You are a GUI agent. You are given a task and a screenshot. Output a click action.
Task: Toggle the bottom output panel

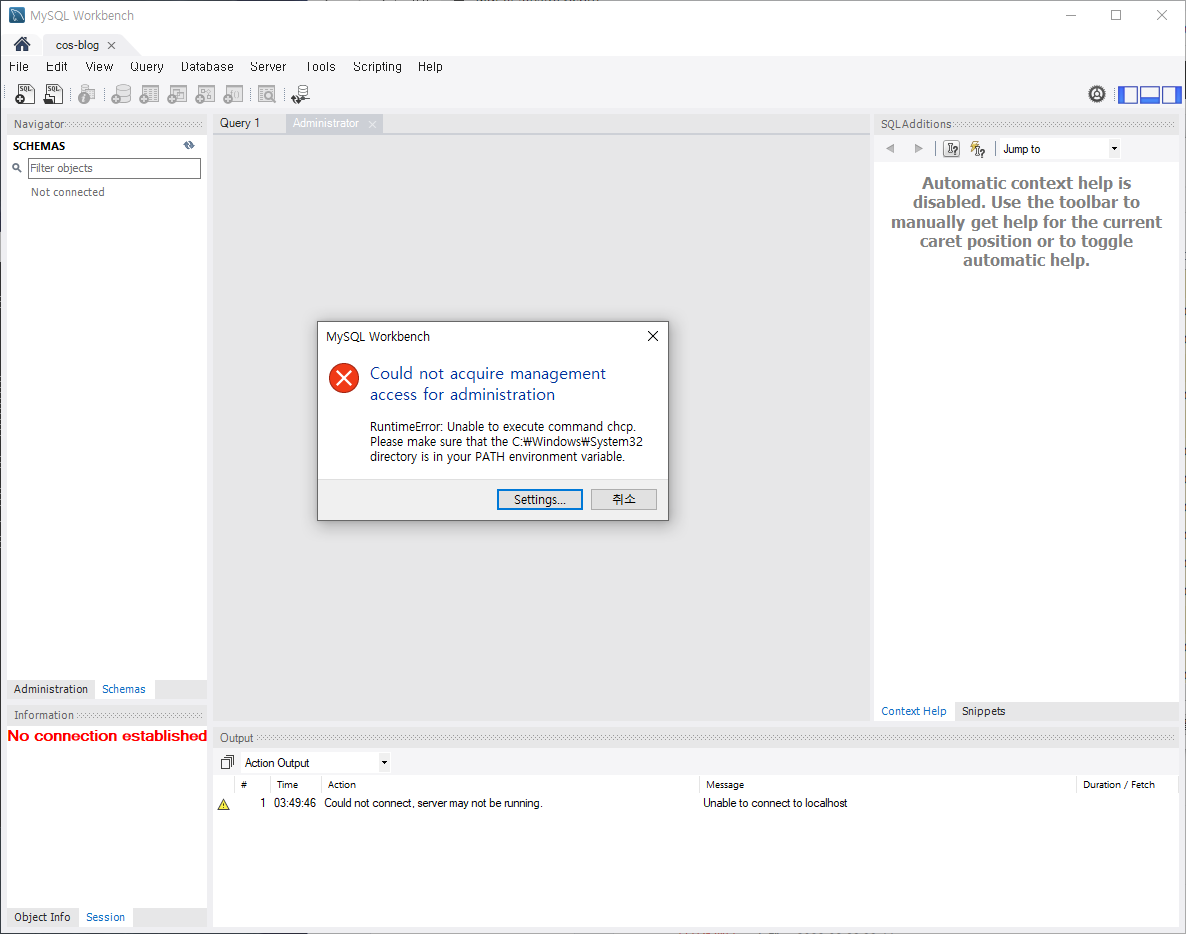(x=1150, y=95)
